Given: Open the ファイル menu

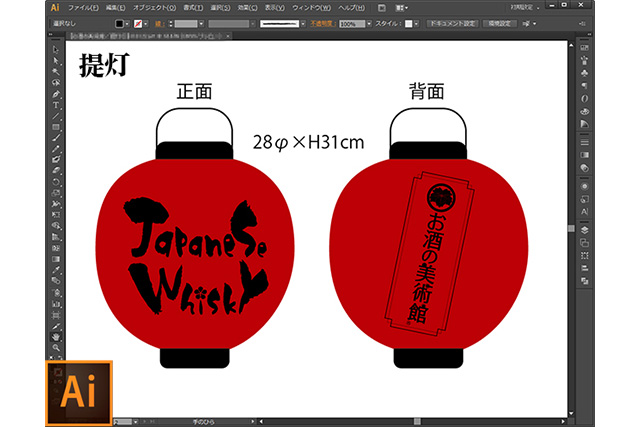Looking at the screenshot, I should 83,8.
